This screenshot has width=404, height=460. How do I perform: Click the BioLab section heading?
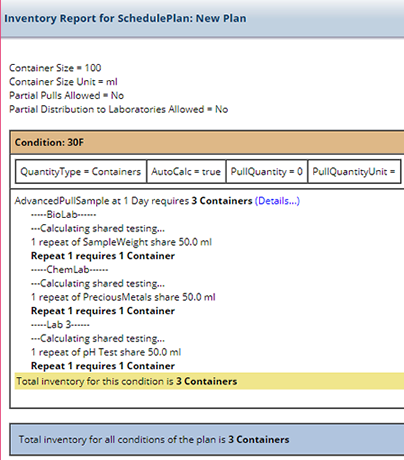tap(64, 214)
